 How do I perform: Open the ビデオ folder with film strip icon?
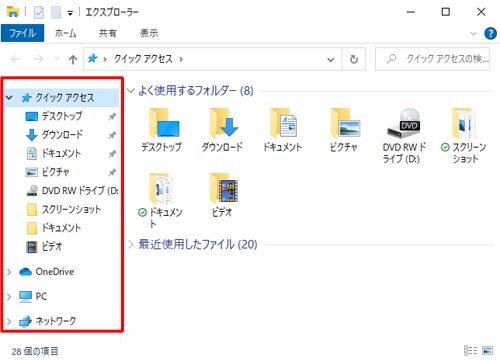[x=223, y=189]
